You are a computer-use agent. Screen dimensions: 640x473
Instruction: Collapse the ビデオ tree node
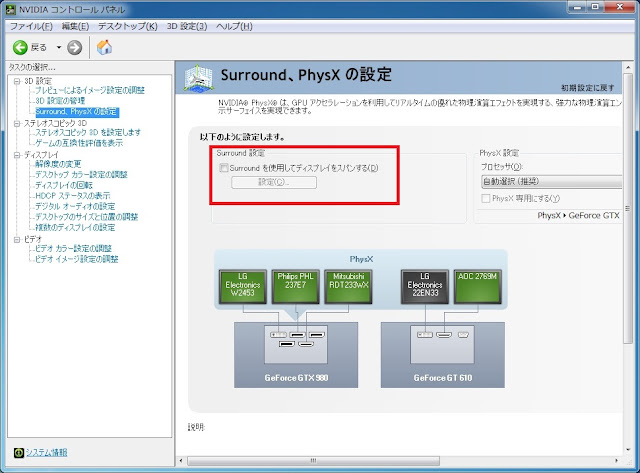[x=17, y=240]
